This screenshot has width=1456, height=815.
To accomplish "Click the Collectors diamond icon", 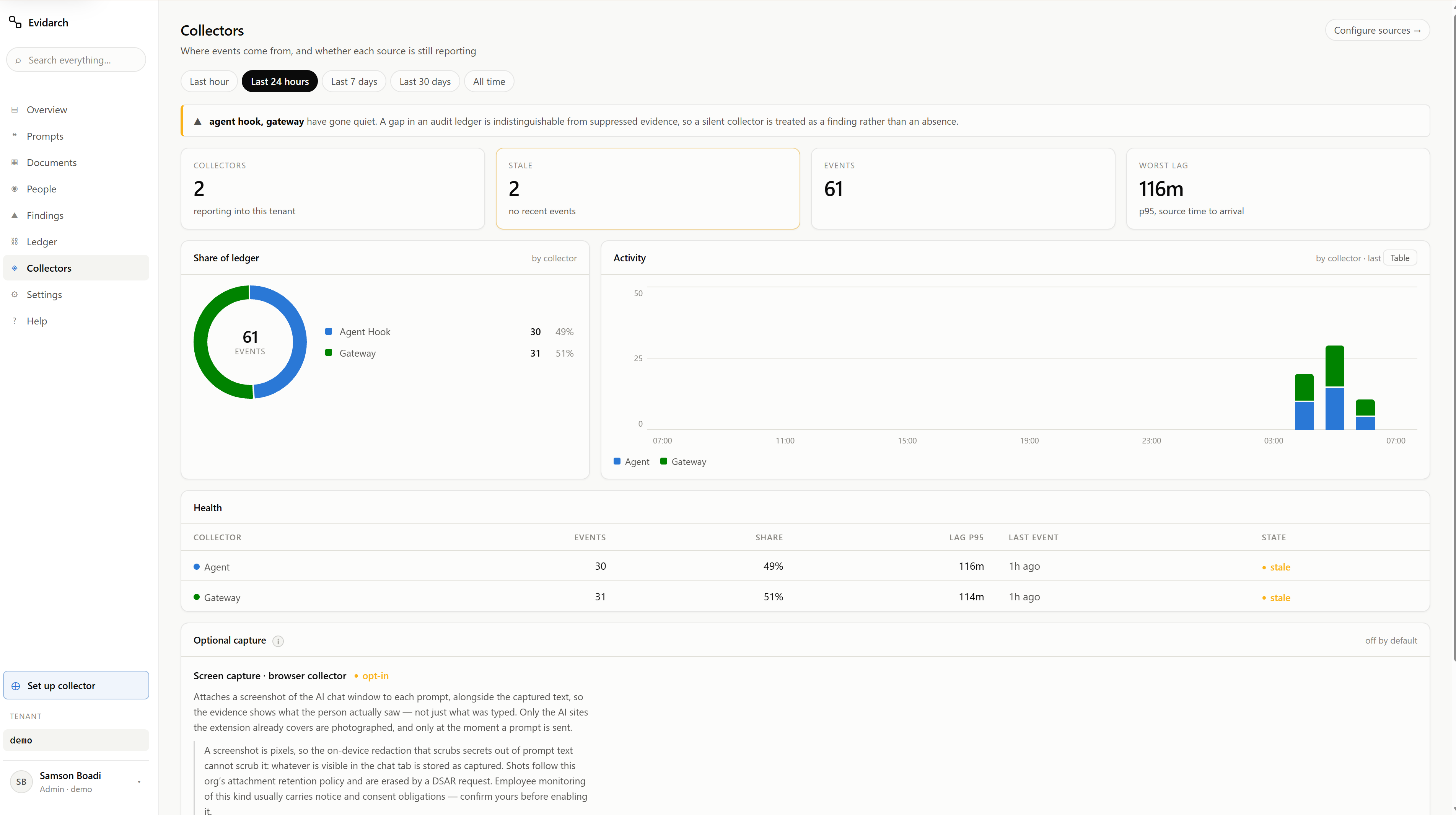I will click(x=15, y=268).
